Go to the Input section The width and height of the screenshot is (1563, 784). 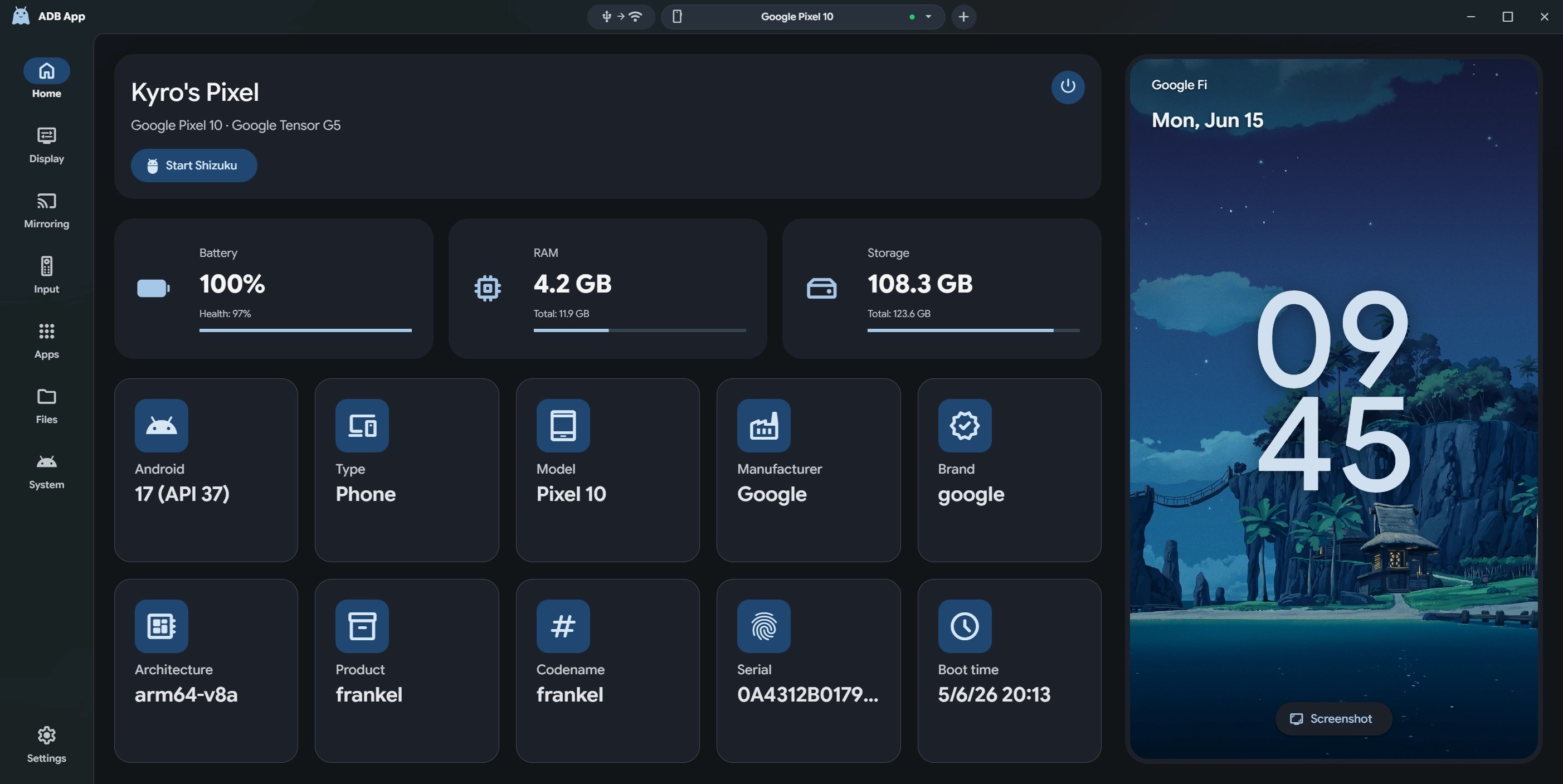(47, 275)
